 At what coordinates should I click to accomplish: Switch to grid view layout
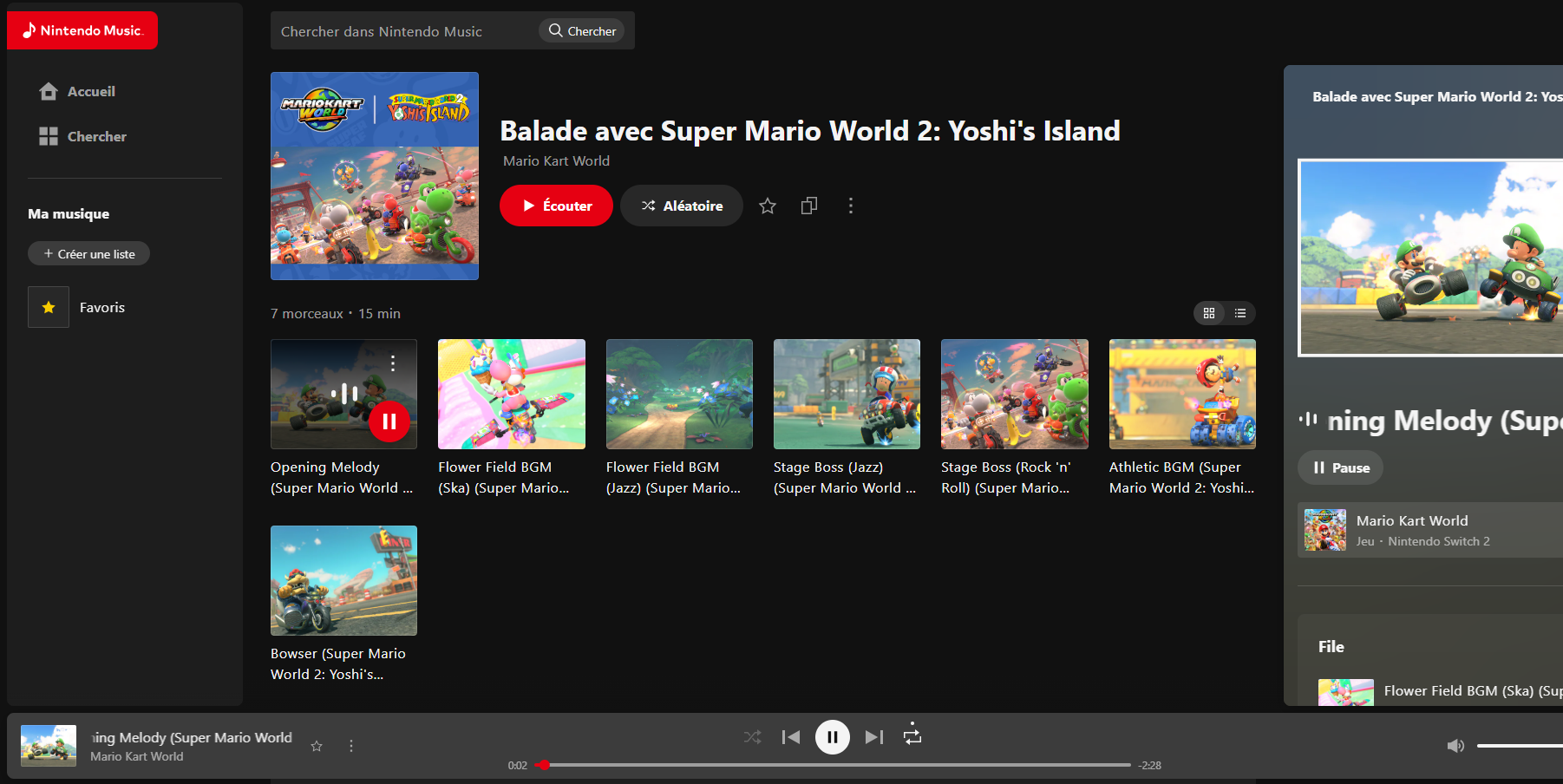pos(1209,313)
